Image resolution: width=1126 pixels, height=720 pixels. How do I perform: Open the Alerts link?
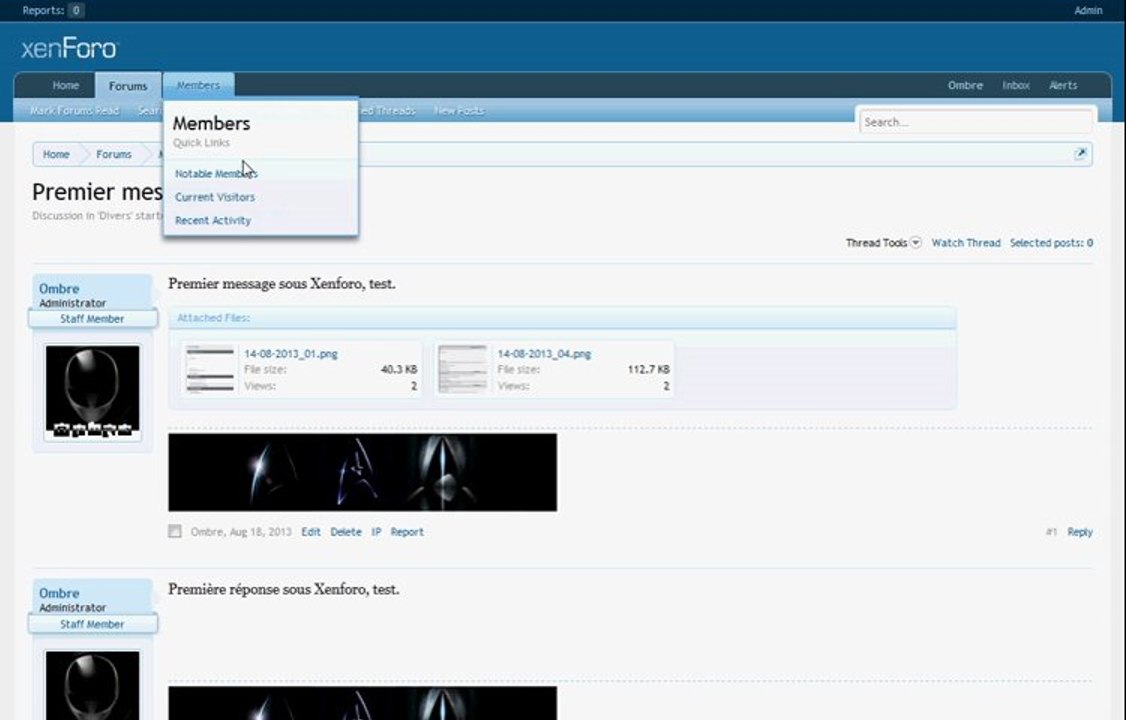(x=1064, y=85)
